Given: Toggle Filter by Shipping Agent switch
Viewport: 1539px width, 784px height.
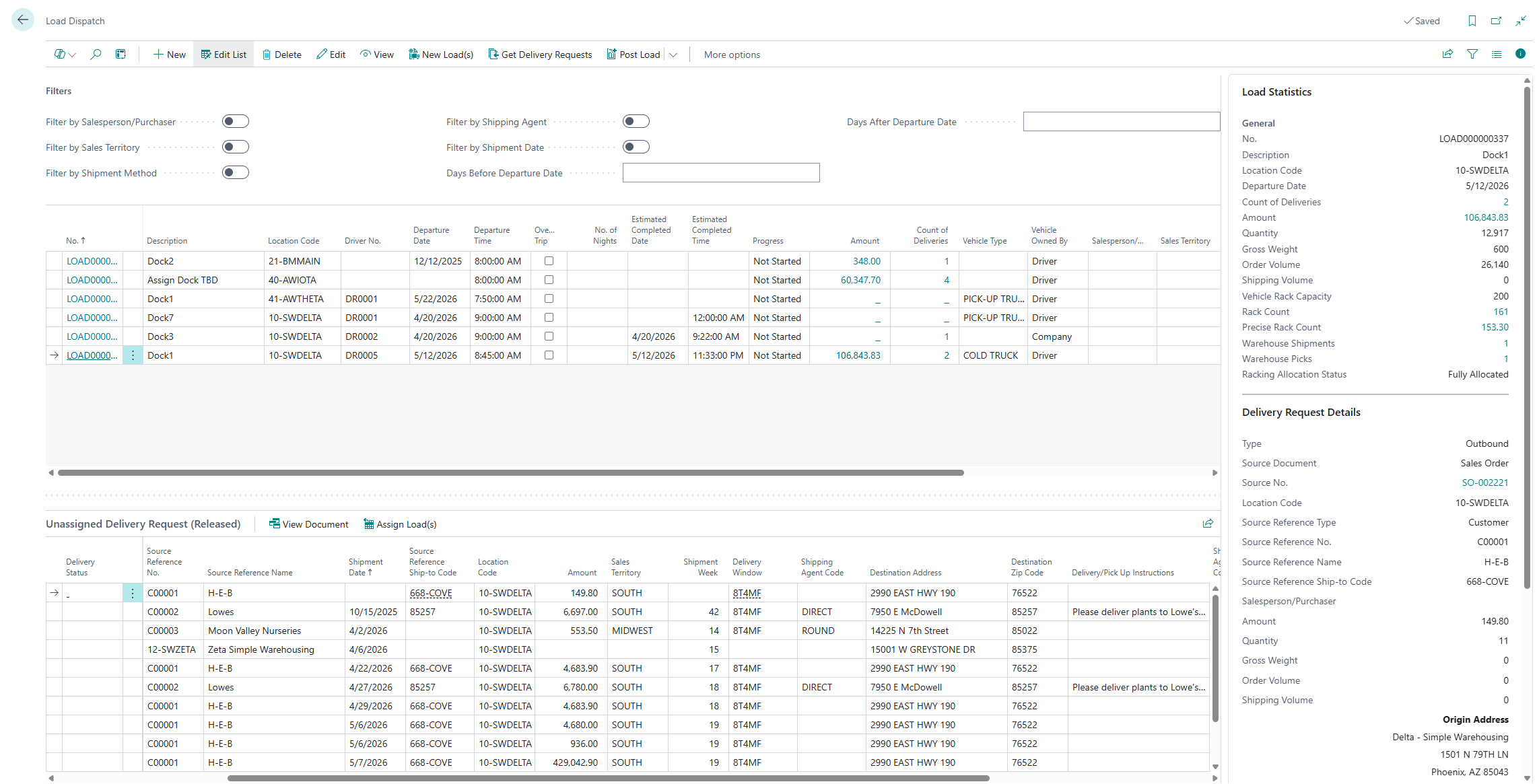Looking at the screenshot, I should click(636, 121).
